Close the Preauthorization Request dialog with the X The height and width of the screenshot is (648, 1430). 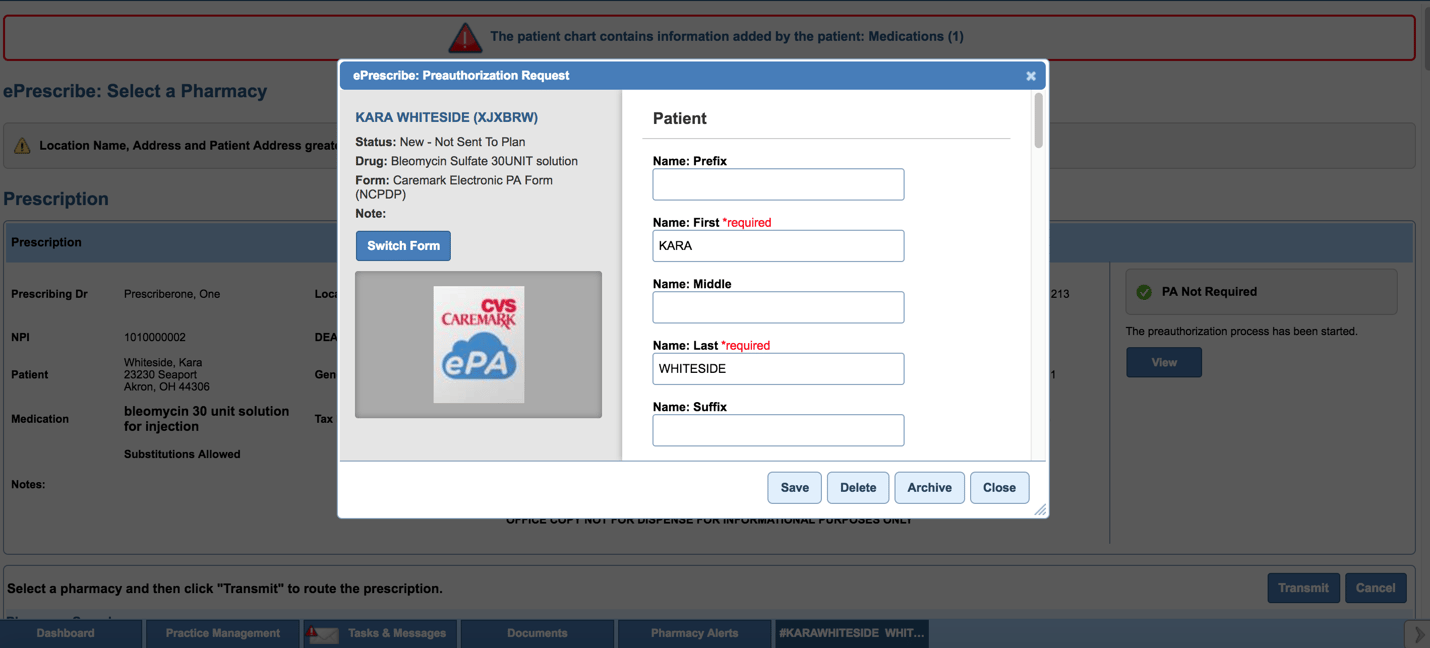1031,75
